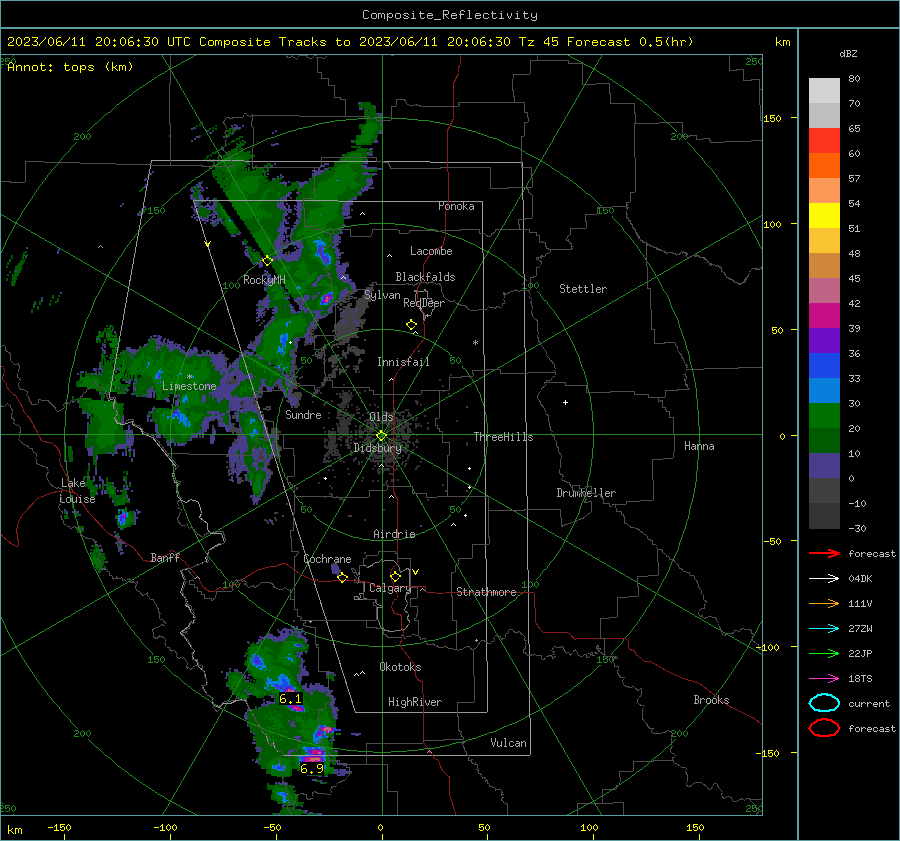Click the Airdrie city label
The width and height of the screenshot is (900, 841).
(x=394, y=534)
